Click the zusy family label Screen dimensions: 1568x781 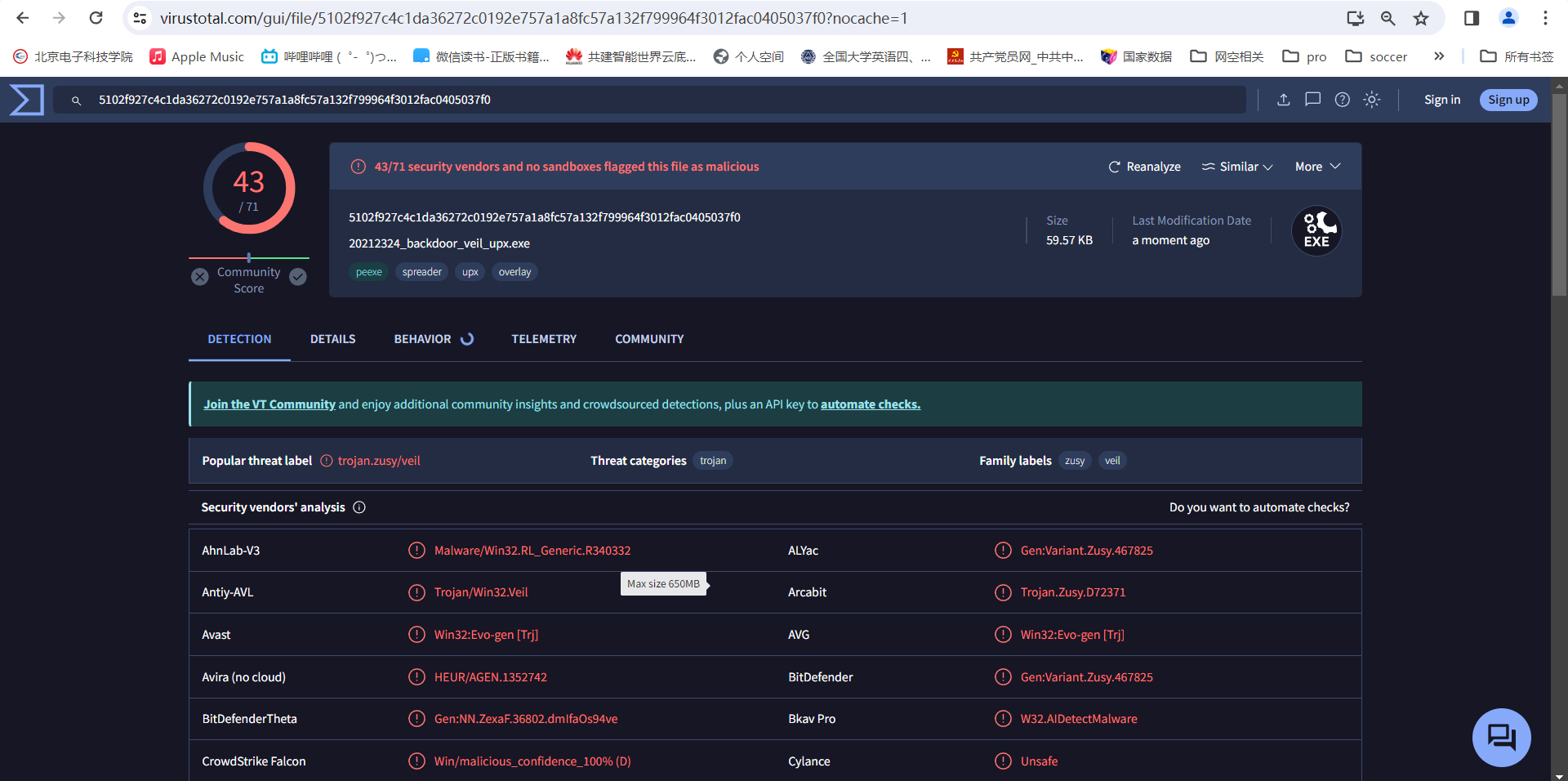(x=1075, y=461)
